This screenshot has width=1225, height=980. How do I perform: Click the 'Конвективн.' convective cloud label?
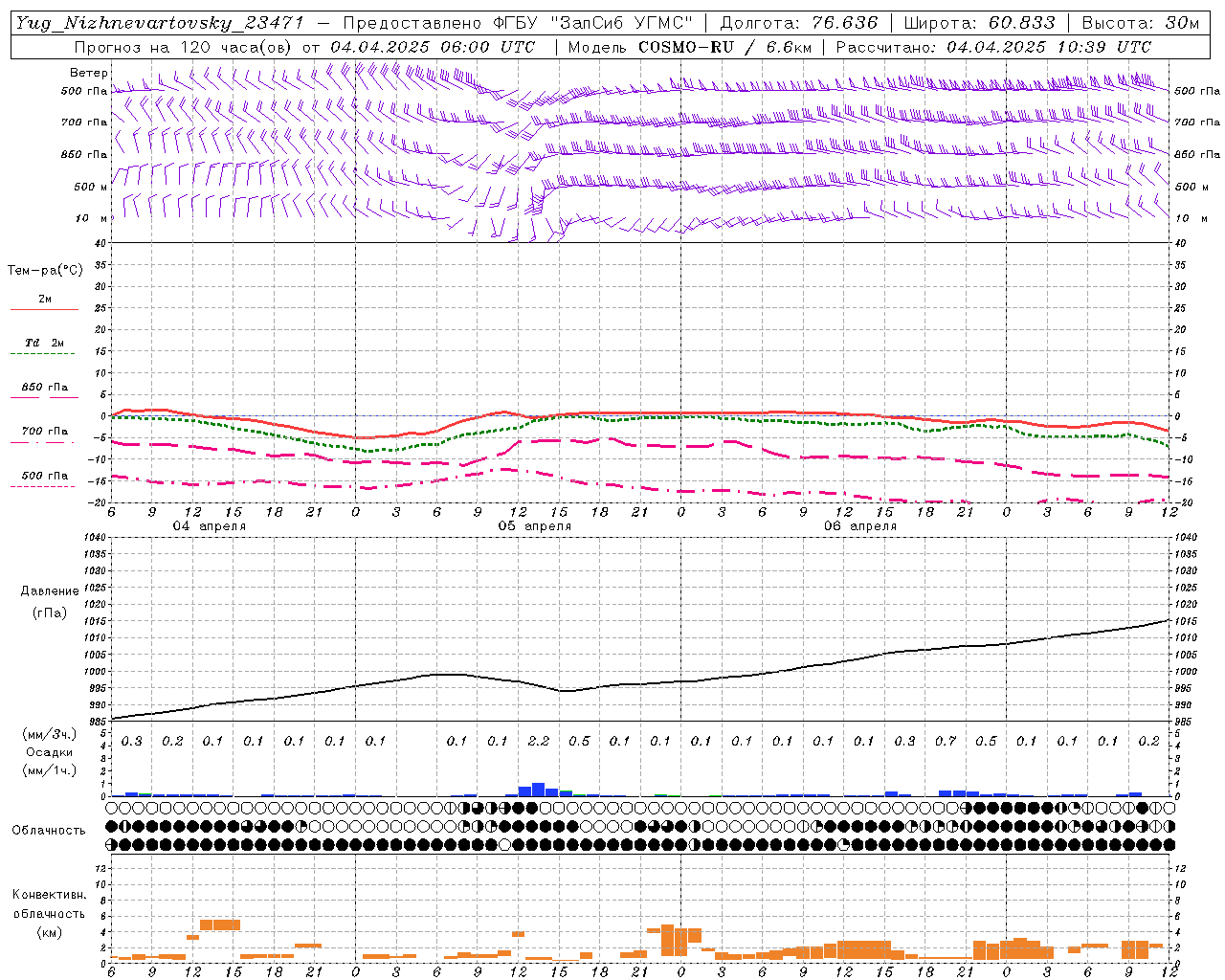pyautogui.click(x=50, y=895)
